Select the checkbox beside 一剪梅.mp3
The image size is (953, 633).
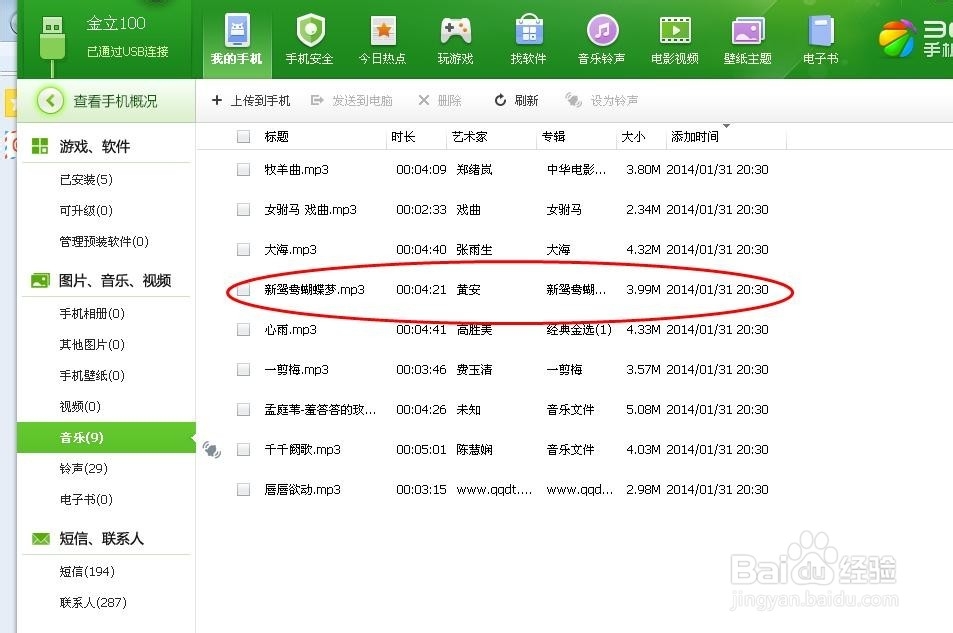pyautogui.click(x=242, y=369)
